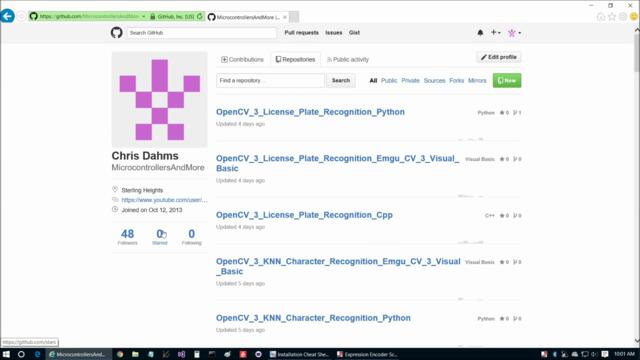Click the GitHub octocat logo in header
640x360 pixels.
click(116, 32)
